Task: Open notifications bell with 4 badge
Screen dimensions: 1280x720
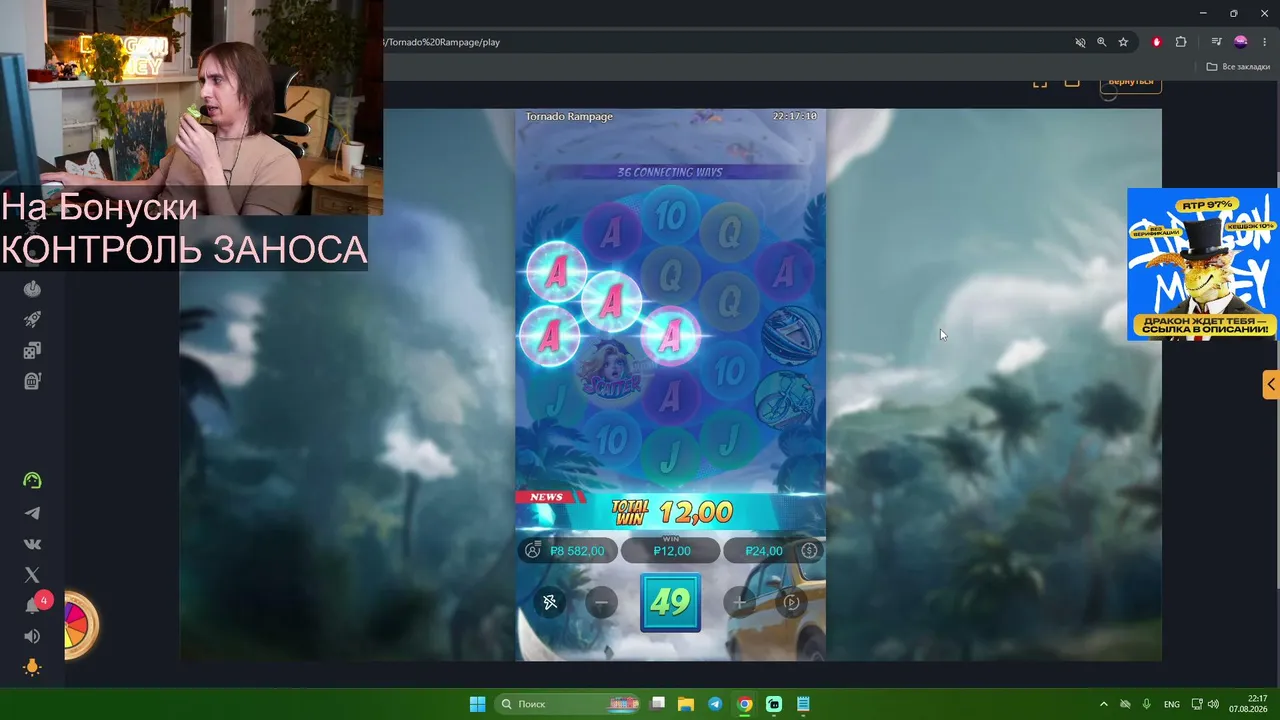Action: pyautogui.click(x=35, y=604)
